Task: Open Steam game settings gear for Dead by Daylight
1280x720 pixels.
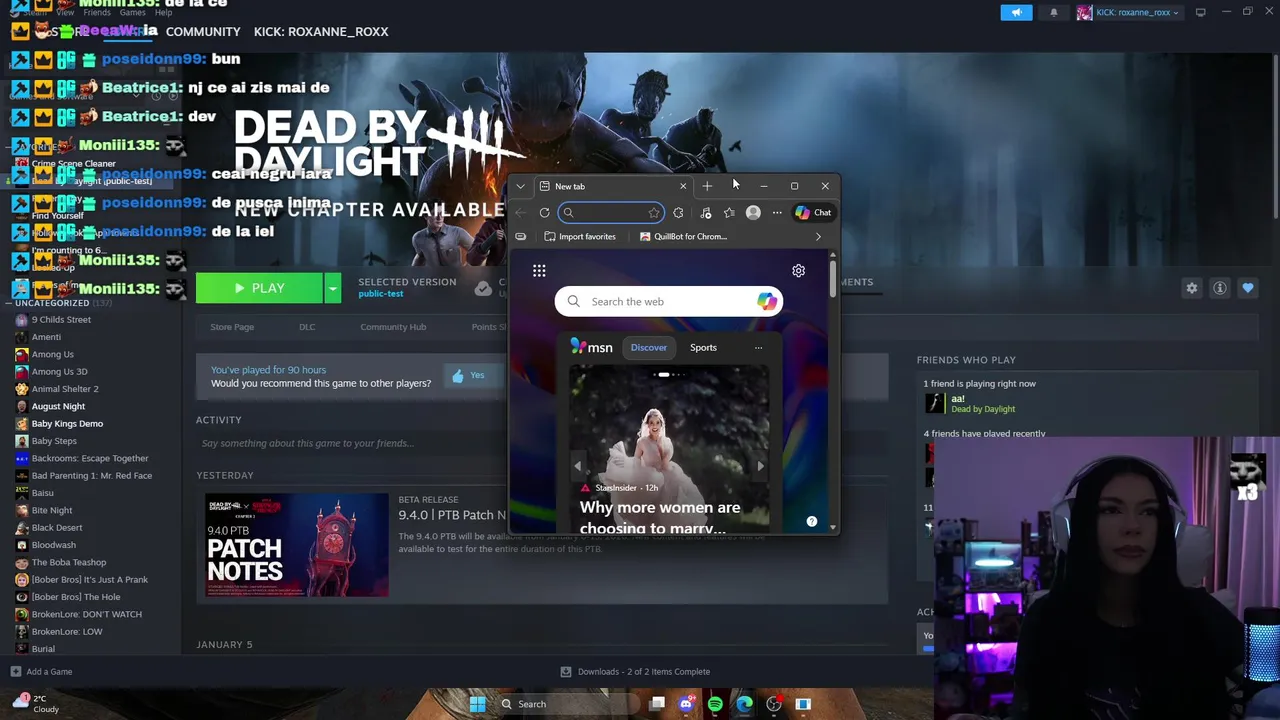Action: pos(1192,288)
